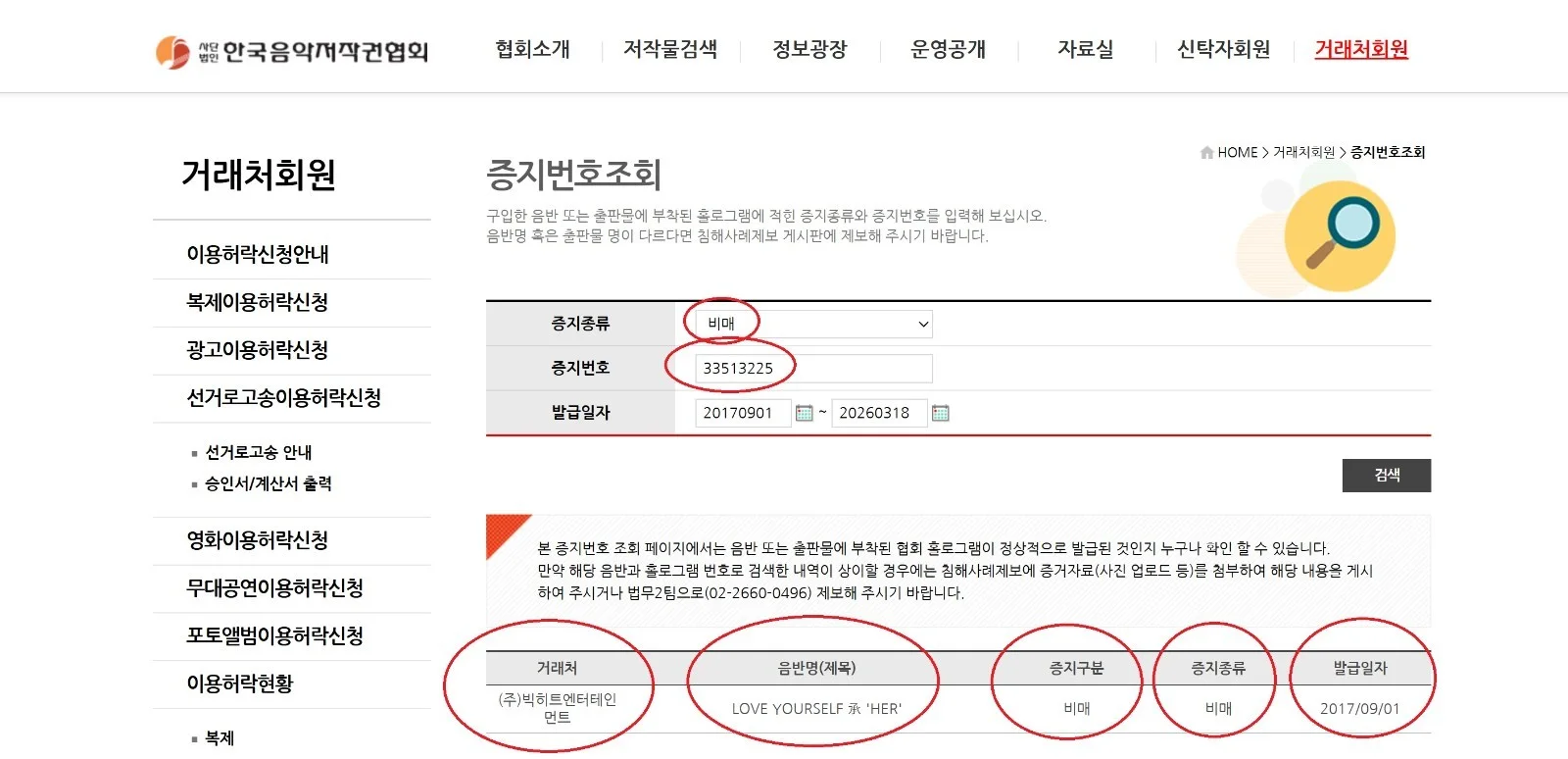
Task: Click the 음반명(제목) column header
Action: [x=816, y=668]
